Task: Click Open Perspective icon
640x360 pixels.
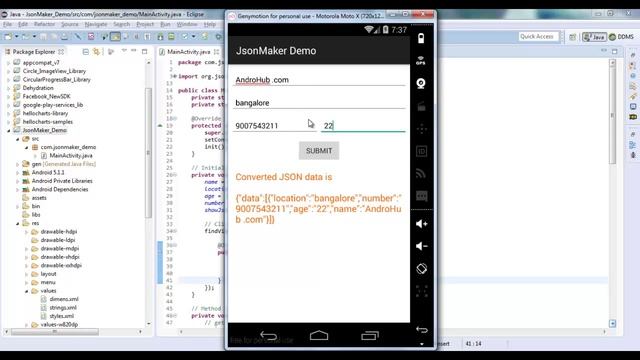Action: (x=573, y=37)
